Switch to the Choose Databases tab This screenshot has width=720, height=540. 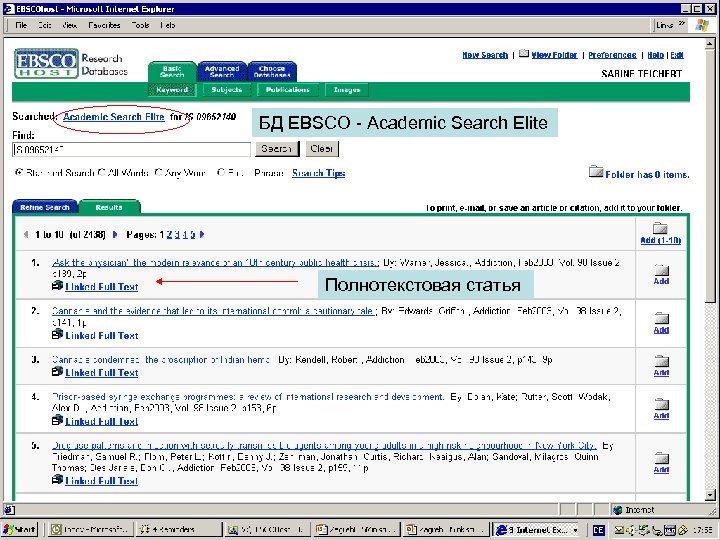[272, 72]
